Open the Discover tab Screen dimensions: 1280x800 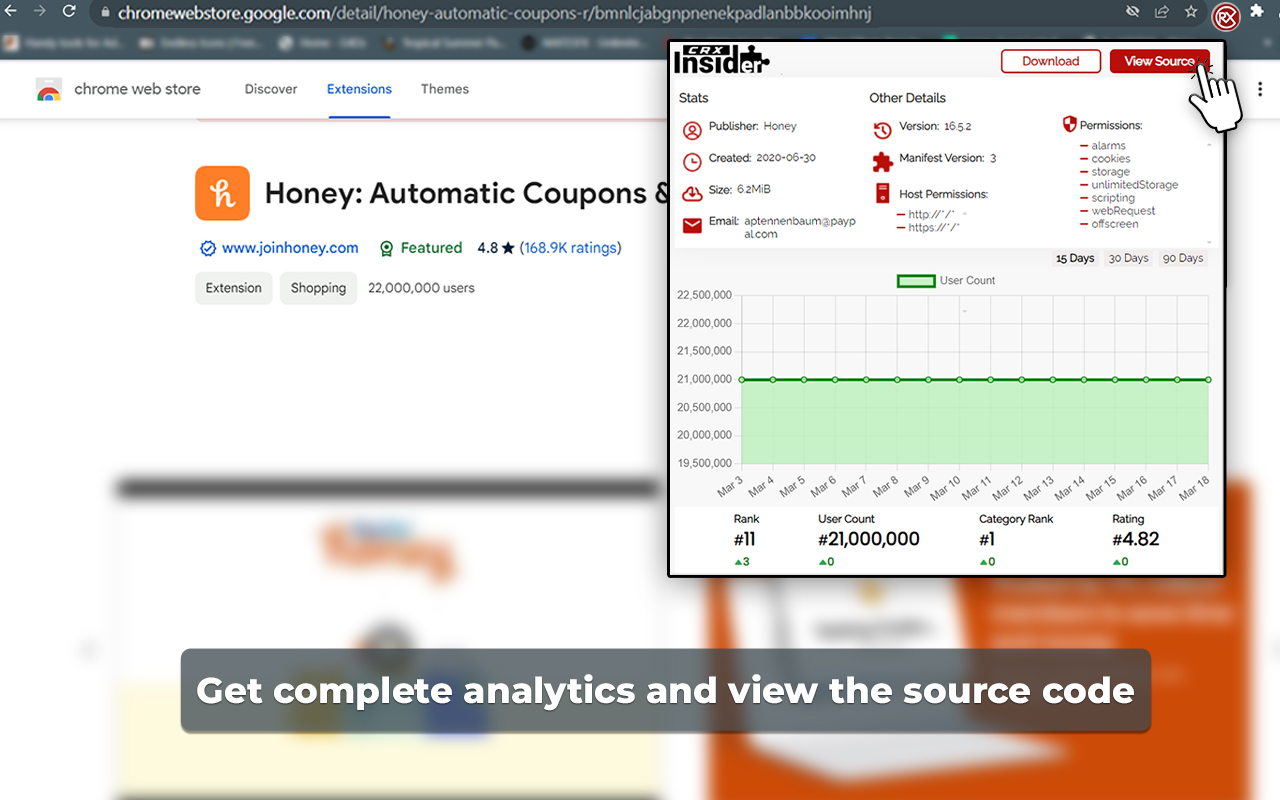click(x=271, y=89)
